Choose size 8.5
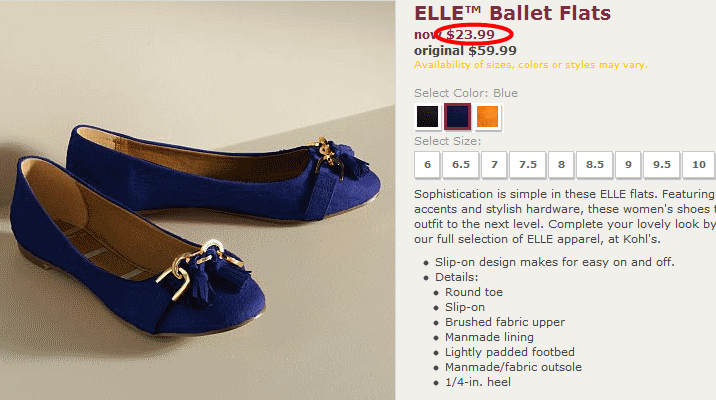This screenshot has width=716, height=400. tap(595, 164)
